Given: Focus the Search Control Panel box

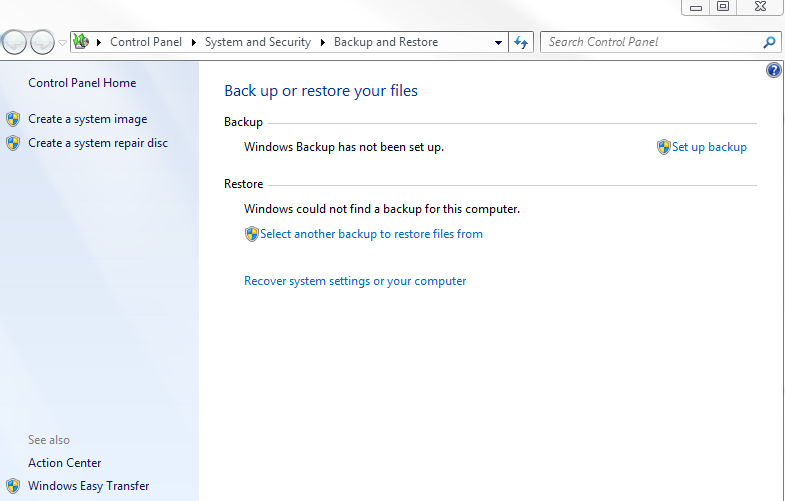Looking at the screenshot, I should [x=650, y=42].
